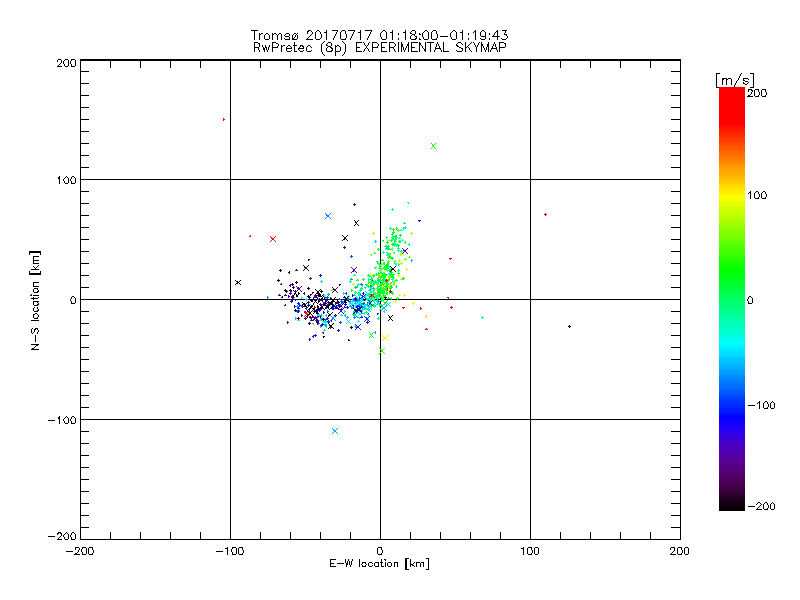
Task: Pick the yellow band of the color bar
Action: 732,195
